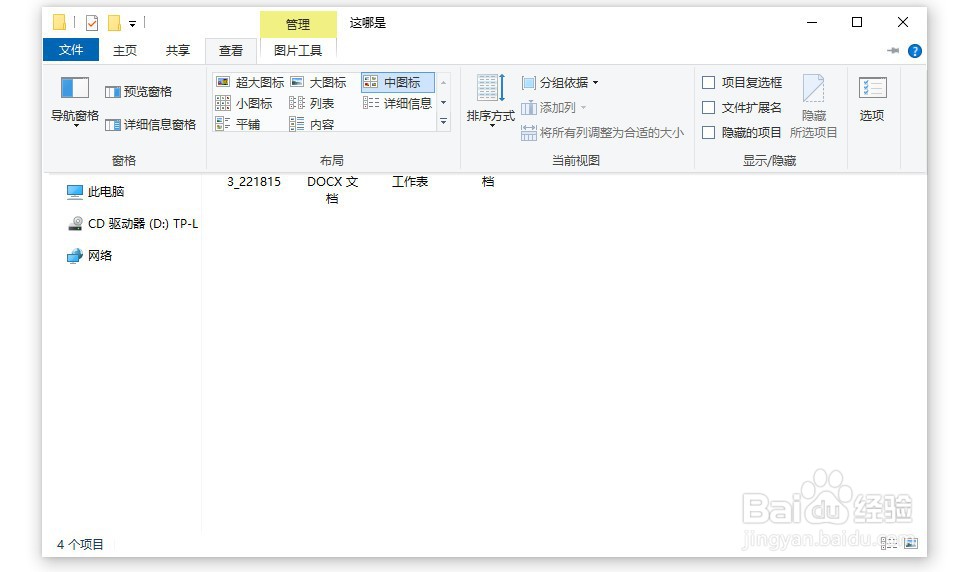Screen dimensions: 968x572
Task: Open the 选项 folder options button
Action: 872,99
